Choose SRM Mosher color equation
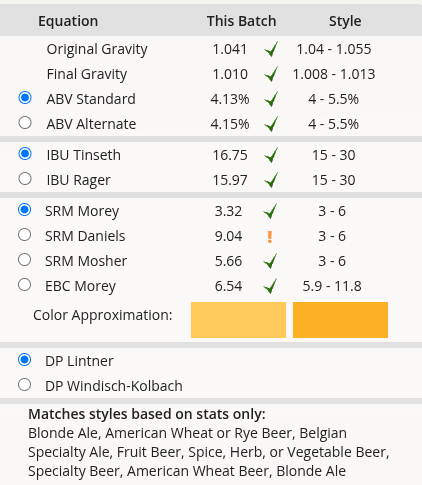The height and width of the screenshot is (485, 422). 25,260
